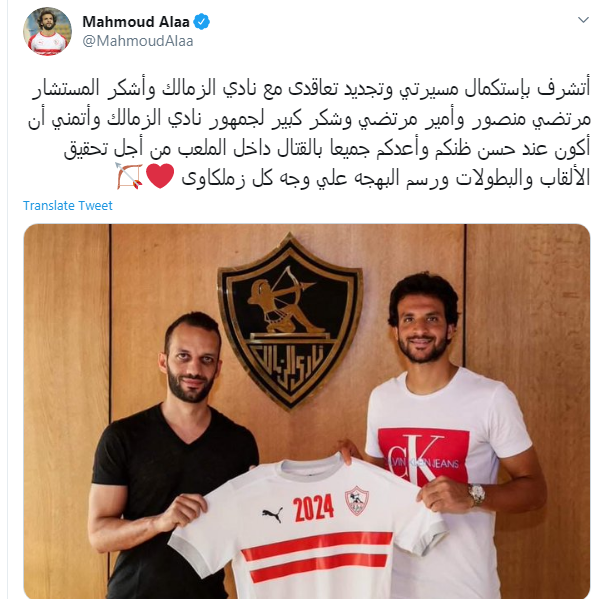Expand the tweet options chevron

coord(583,20)
